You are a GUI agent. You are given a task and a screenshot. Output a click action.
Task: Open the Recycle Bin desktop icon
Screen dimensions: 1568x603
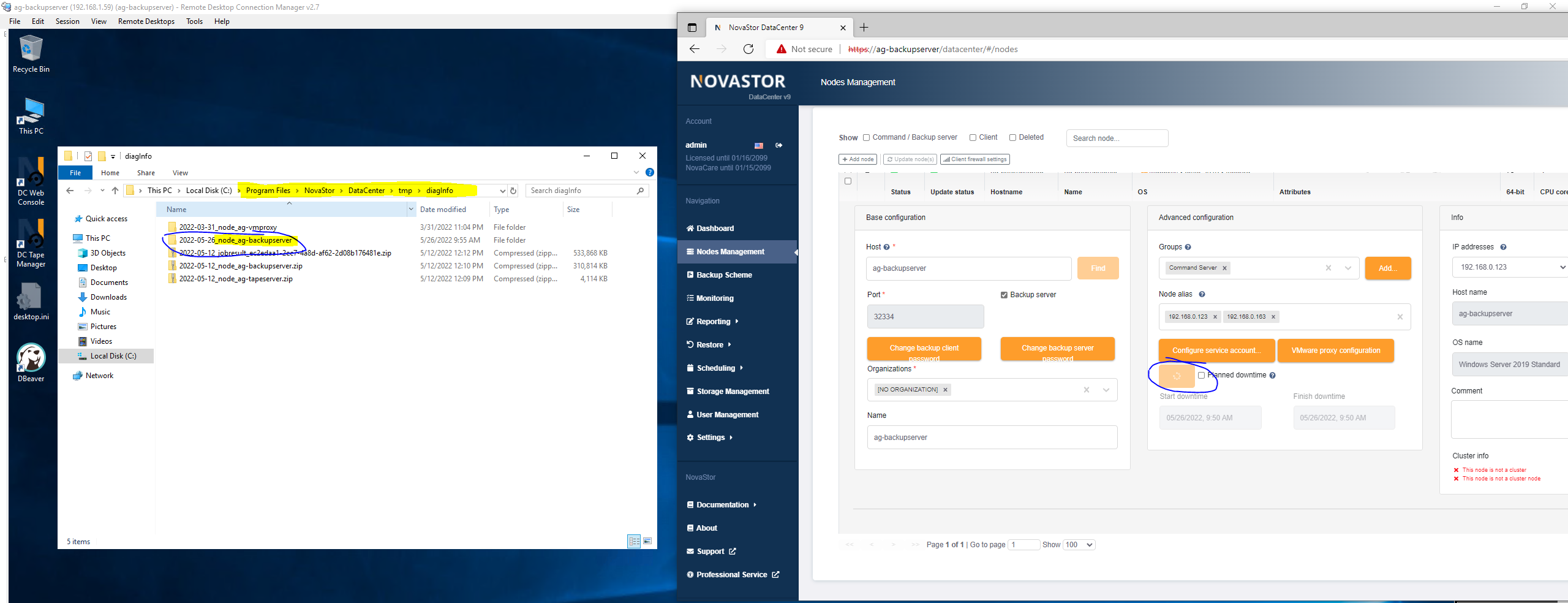click(31, 54)
